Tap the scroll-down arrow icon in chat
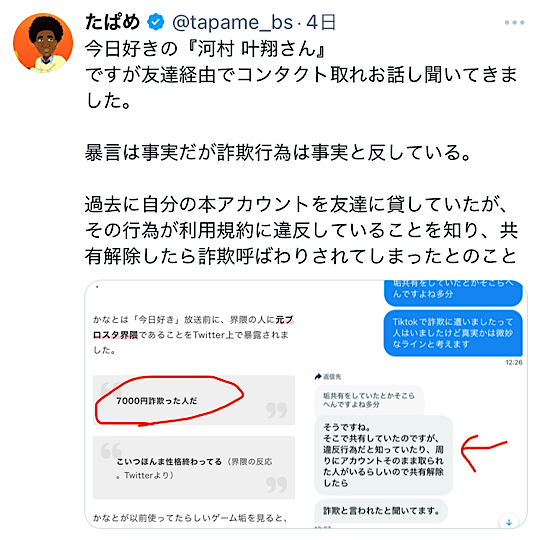 tap(509, 522)
